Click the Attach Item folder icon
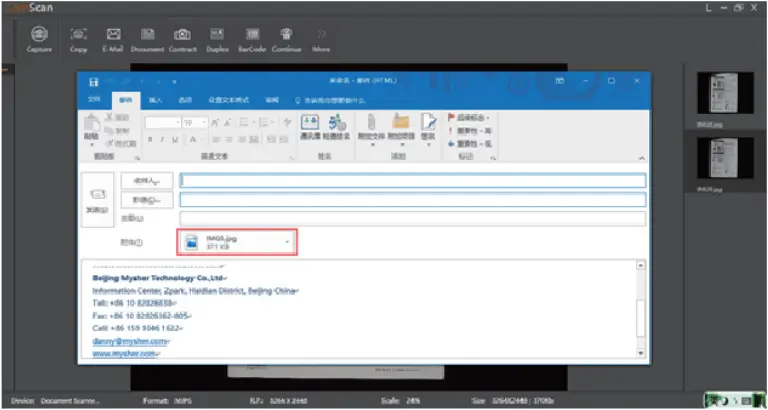The image size is (768, 410). (401, 122)
